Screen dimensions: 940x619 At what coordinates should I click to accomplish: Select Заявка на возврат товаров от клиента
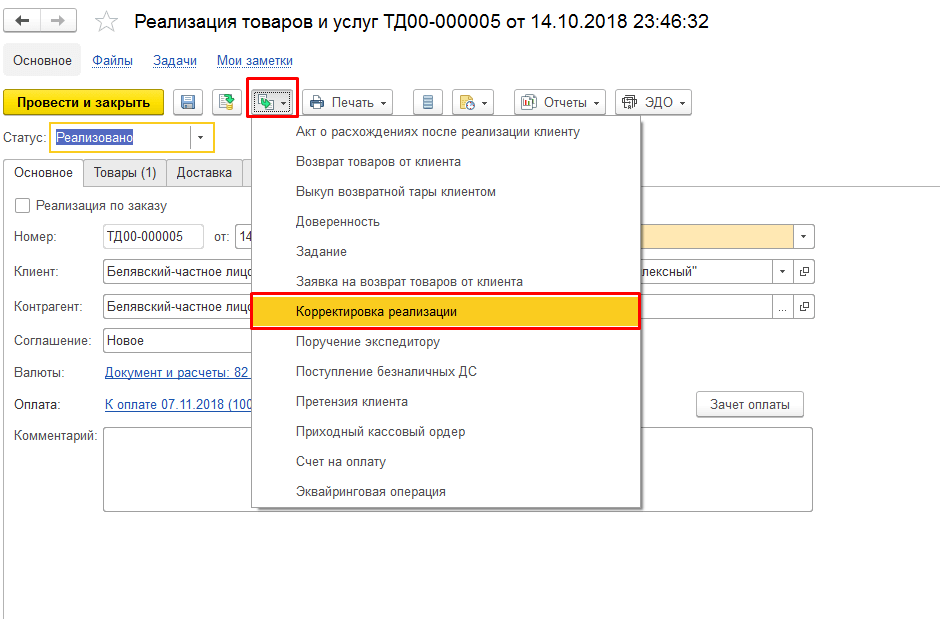(x=446, y=282)
